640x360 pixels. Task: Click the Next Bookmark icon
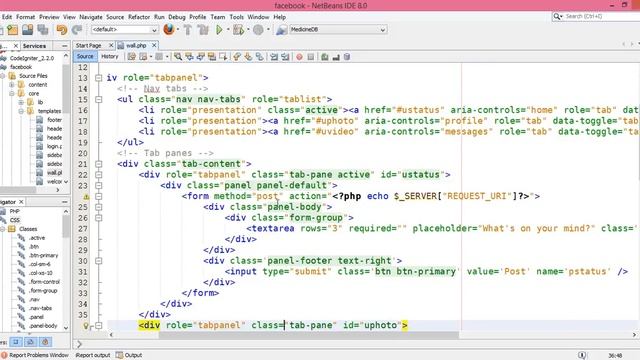[x=248, y=57]
